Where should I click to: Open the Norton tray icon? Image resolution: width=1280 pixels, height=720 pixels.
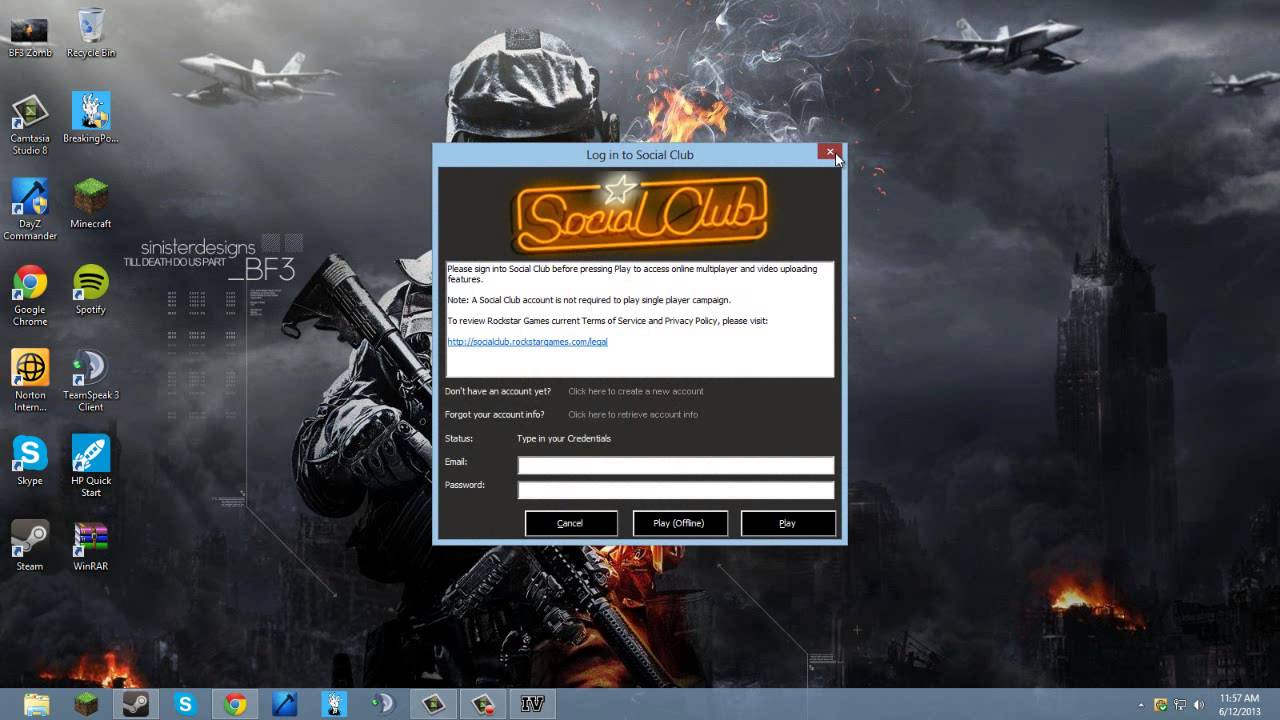[1161, 705]
